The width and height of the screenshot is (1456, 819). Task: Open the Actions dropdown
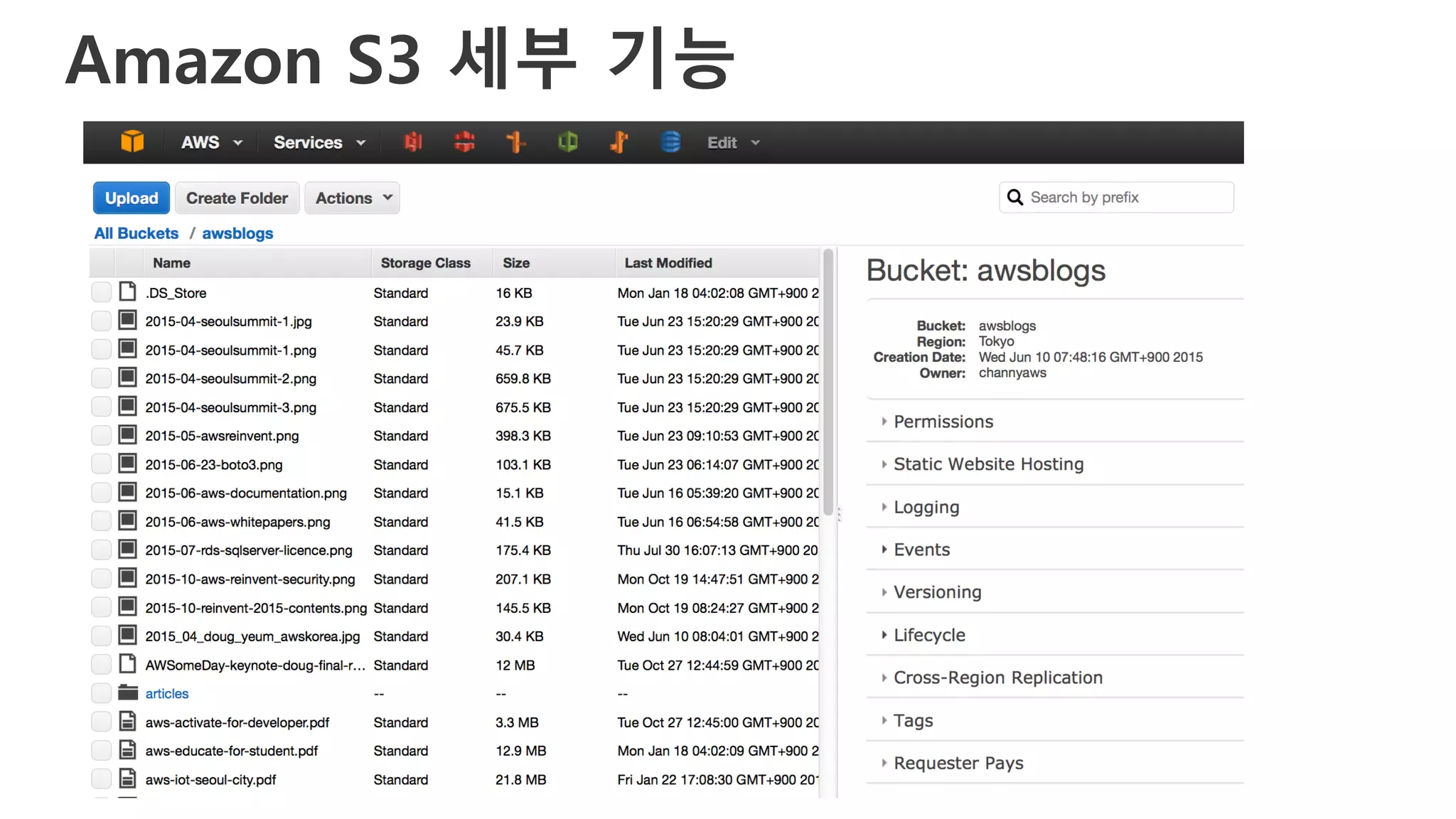[x=353, y=198]
